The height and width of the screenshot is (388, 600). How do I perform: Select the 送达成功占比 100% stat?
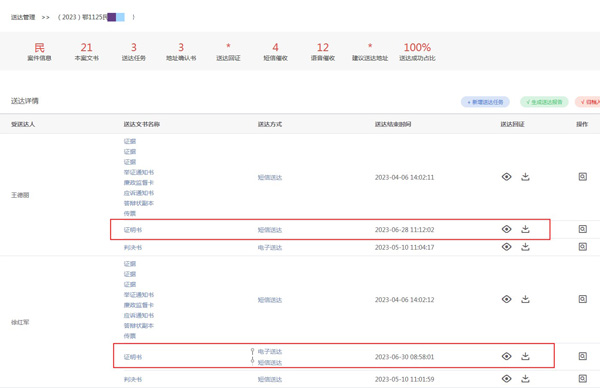click(417, 52)
